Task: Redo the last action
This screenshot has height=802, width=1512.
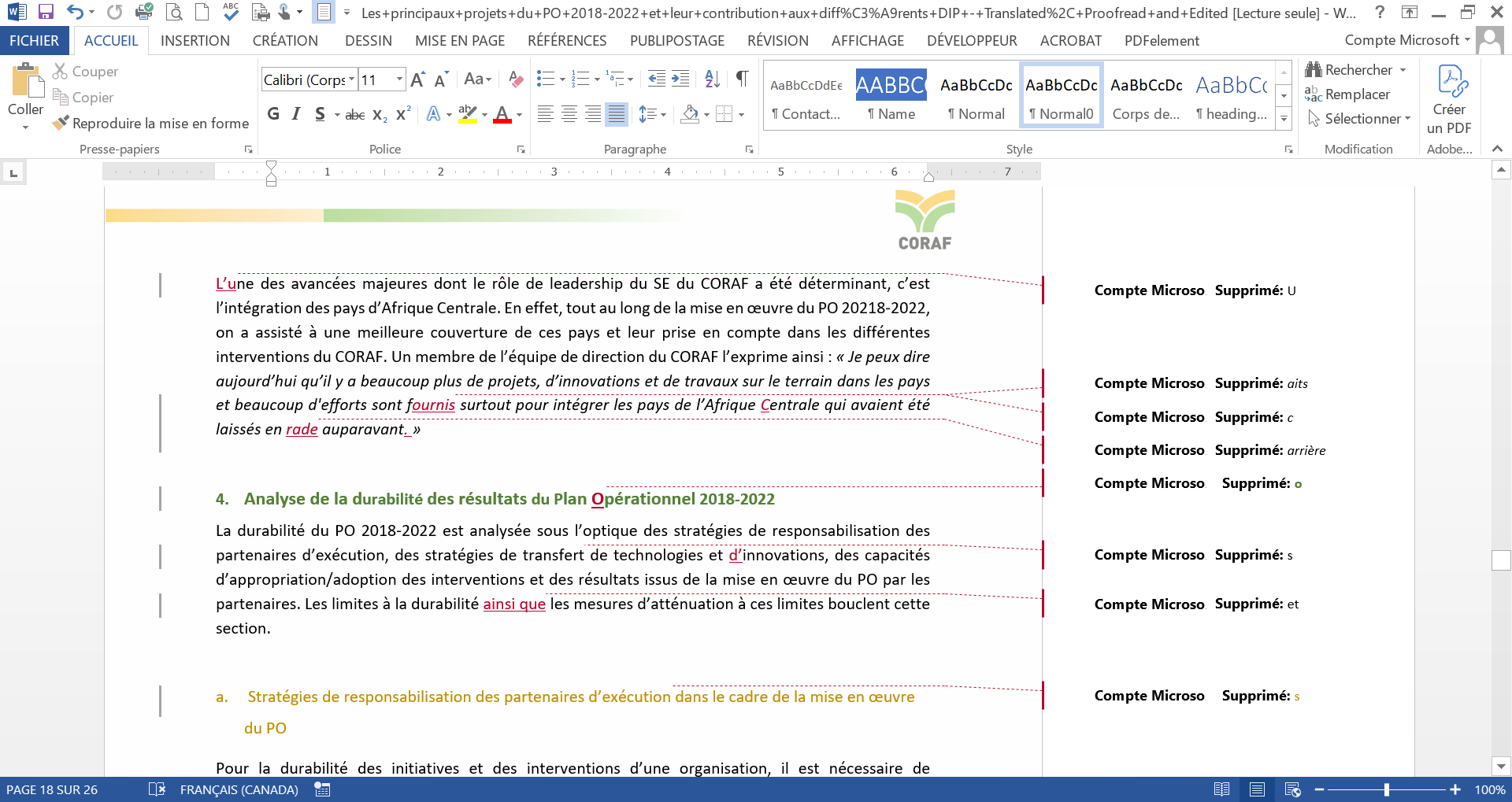Action: coord(115,12)
